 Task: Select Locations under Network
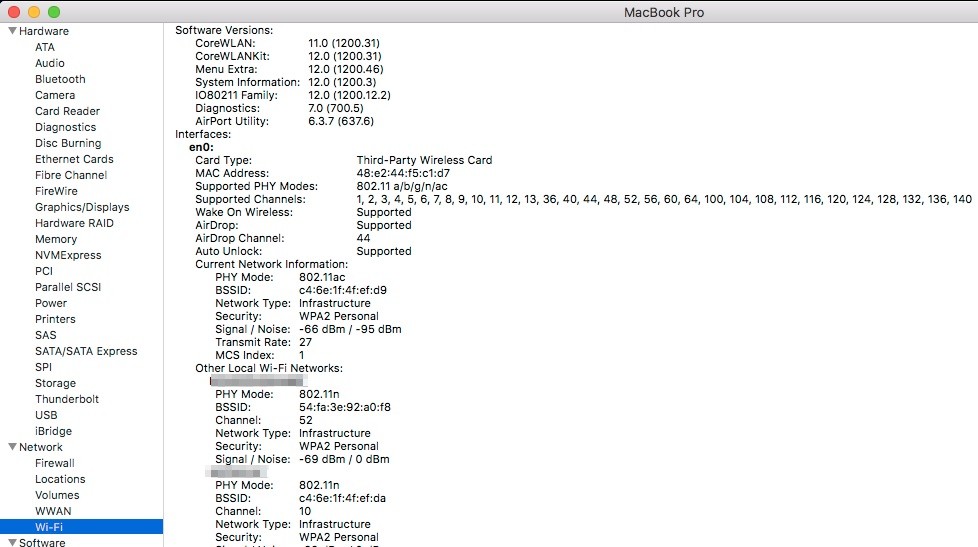[60, 479]
